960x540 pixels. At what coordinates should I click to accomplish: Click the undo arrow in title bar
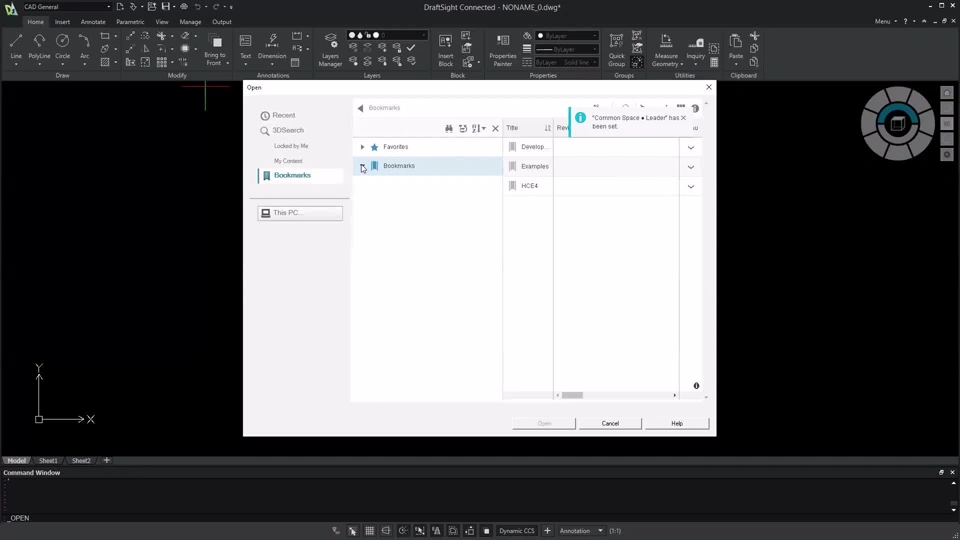pyautogui.click(x=198, y=7)
